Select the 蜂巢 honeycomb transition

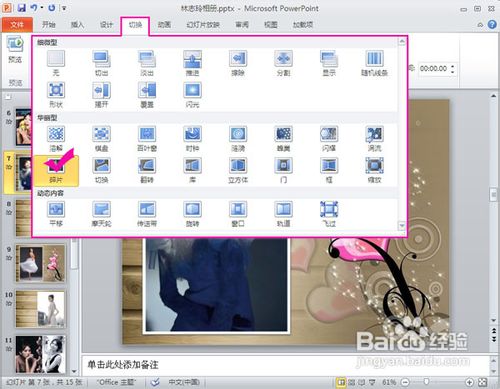[x=283, y=139]
